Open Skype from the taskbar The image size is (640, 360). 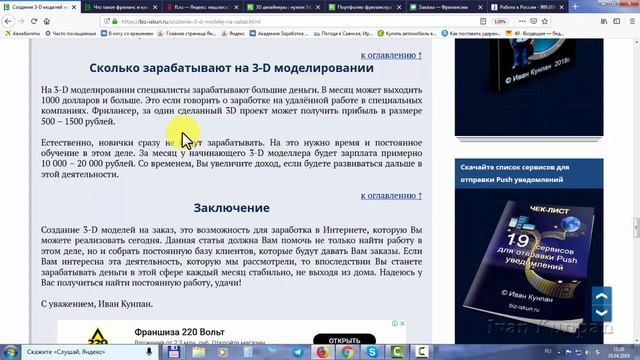372,352
